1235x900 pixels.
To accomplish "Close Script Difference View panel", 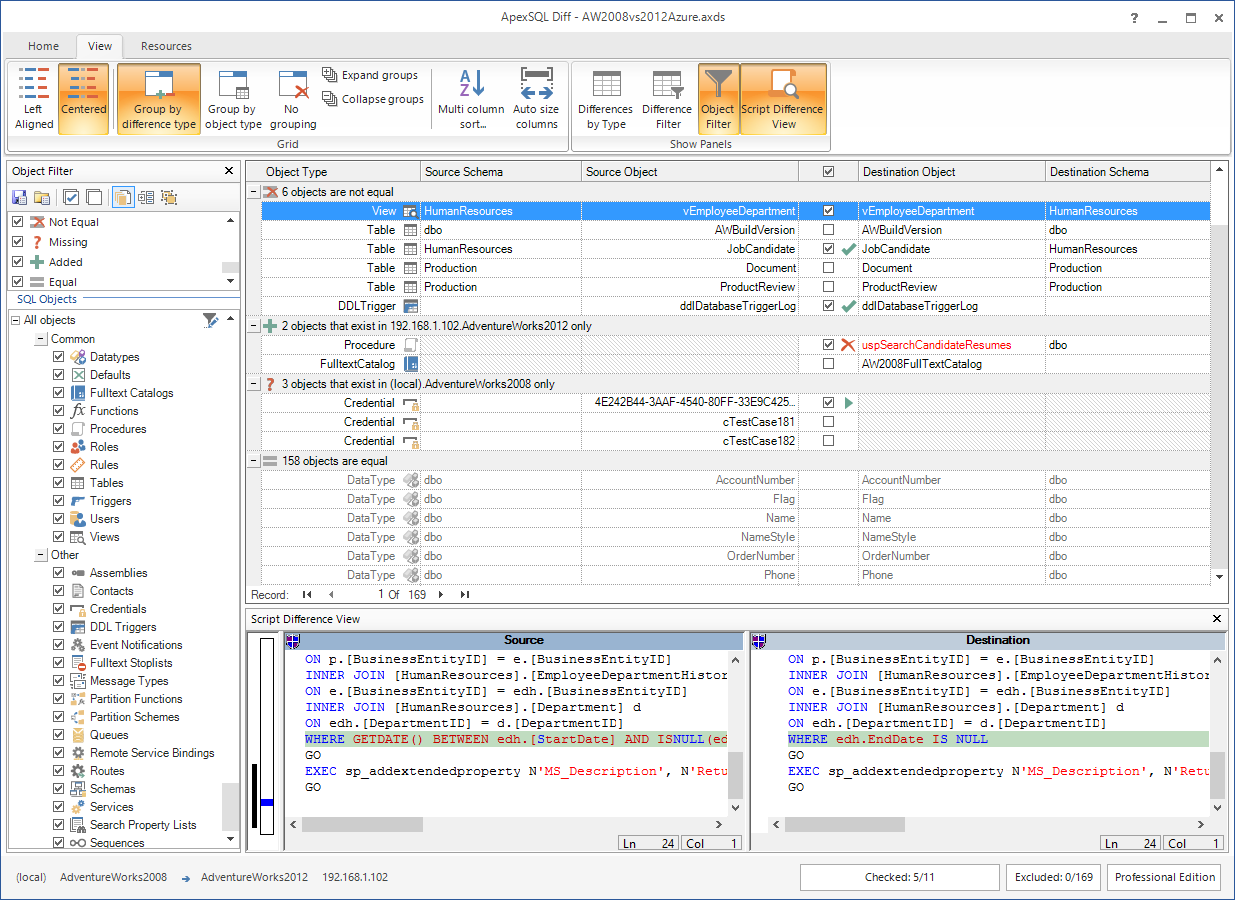I will pyautogui.click(x=1217, y=619).
